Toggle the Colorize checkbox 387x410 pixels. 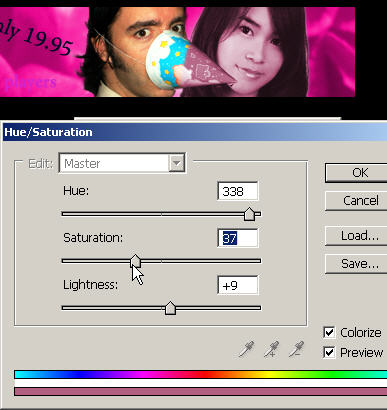[329, 332]
